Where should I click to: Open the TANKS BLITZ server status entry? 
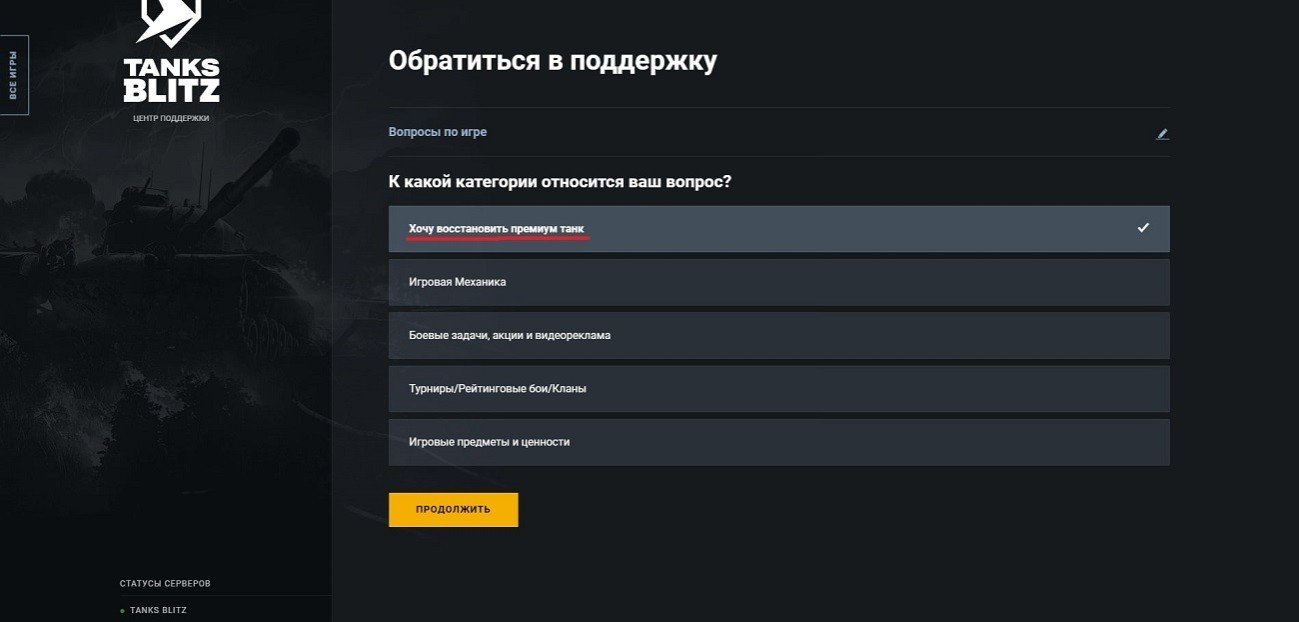(x=158, y=610)
